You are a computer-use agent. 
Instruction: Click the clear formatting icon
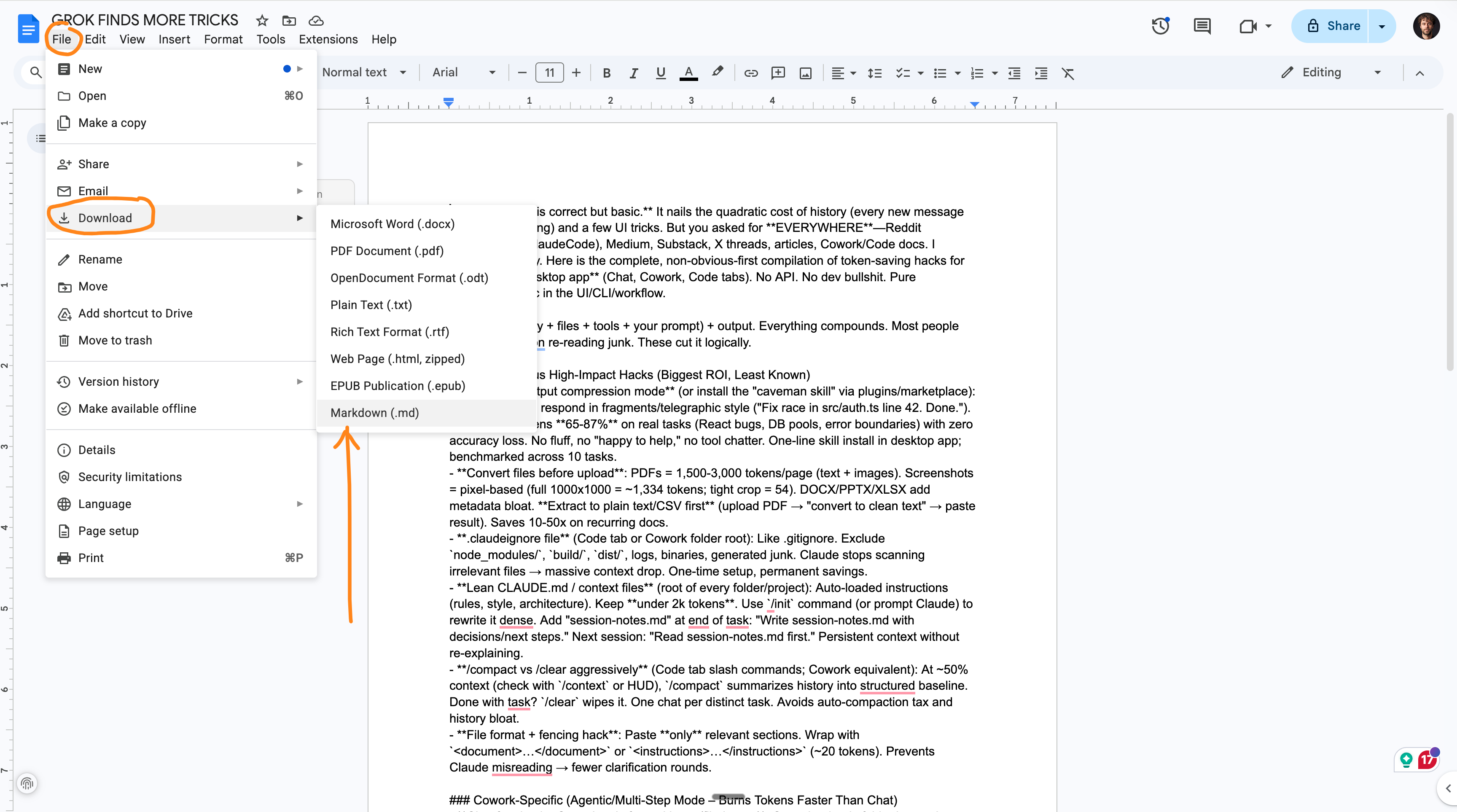(x=1068, y=73)
